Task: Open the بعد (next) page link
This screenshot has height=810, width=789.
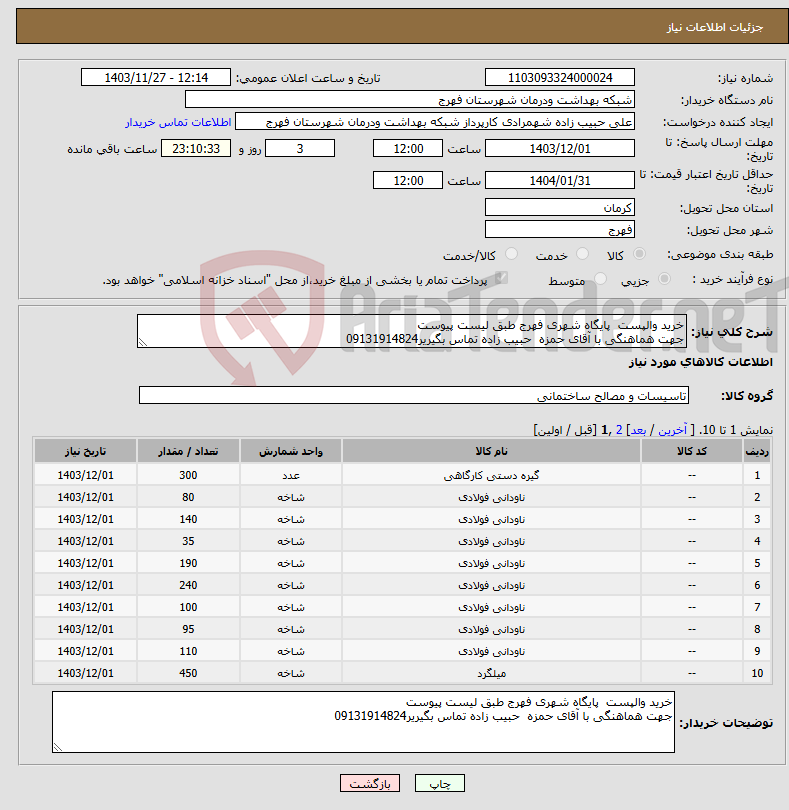Action: point(638,430)
